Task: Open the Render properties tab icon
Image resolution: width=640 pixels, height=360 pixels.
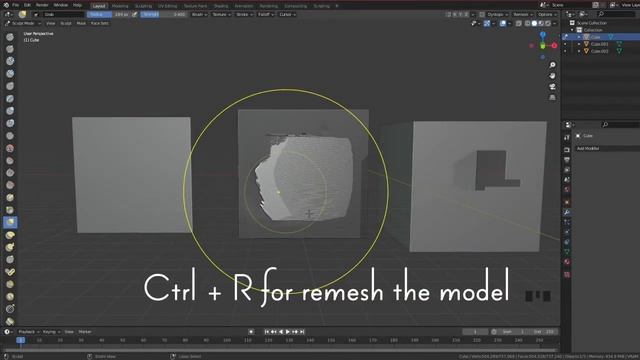Action: (567, 150)
